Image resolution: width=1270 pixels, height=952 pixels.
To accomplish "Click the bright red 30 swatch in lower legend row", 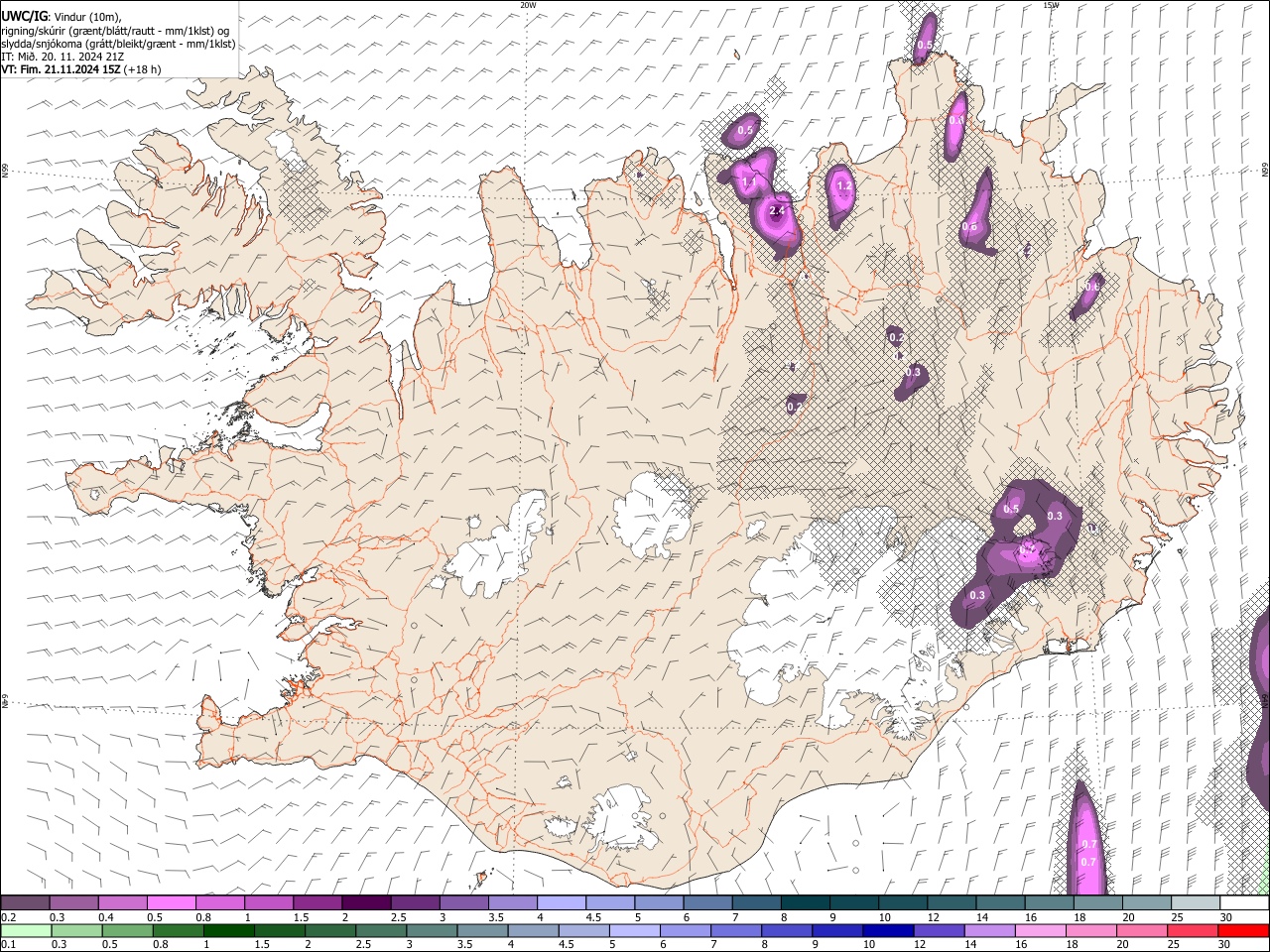I will tap(1243, 930).
